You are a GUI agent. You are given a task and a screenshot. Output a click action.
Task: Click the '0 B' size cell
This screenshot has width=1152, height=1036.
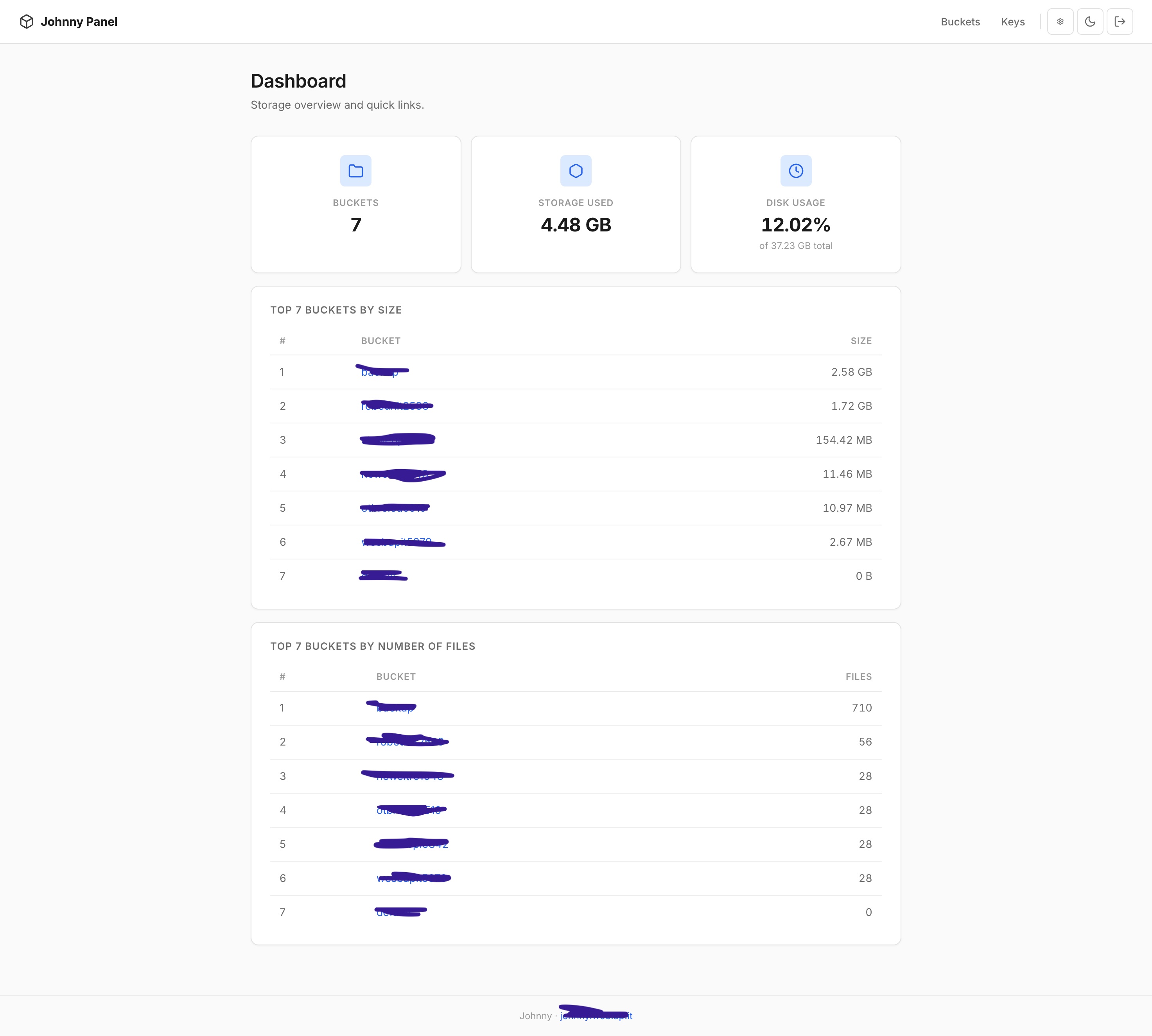[863, 576]
